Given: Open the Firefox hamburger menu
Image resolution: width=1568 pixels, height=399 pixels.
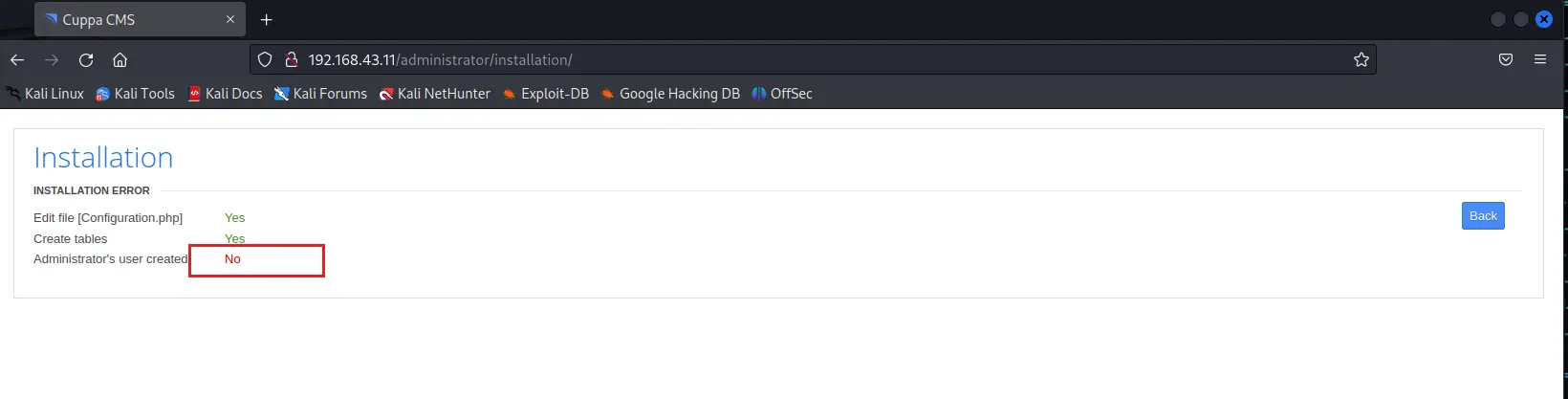Looking at the screenshot, I should (x=1539, y=59).
